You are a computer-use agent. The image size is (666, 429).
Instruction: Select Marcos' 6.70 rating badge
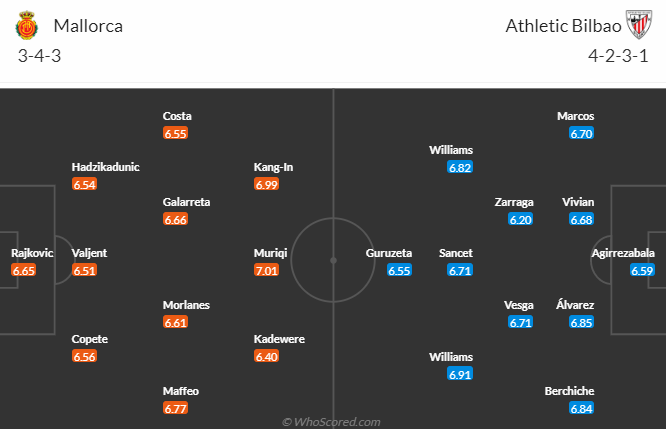click(x=581, y=133)
